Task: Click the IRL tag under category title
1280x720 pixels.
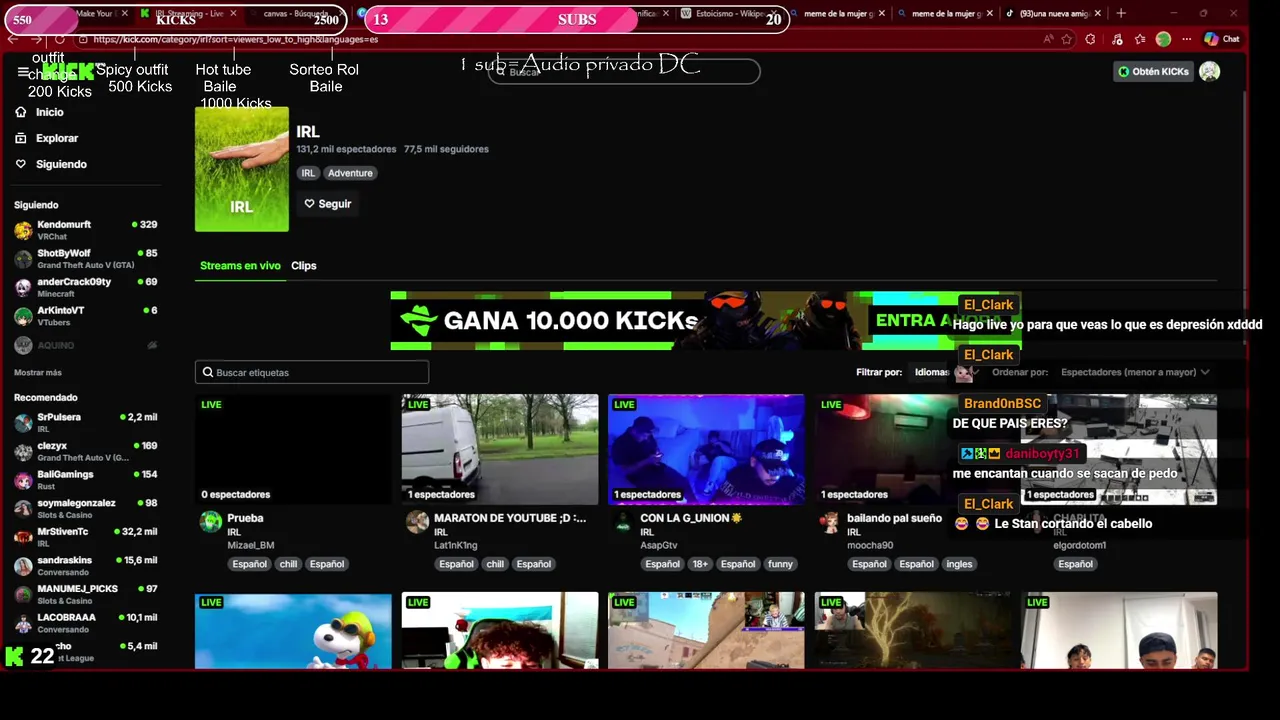Action: [x=308, y=173]
